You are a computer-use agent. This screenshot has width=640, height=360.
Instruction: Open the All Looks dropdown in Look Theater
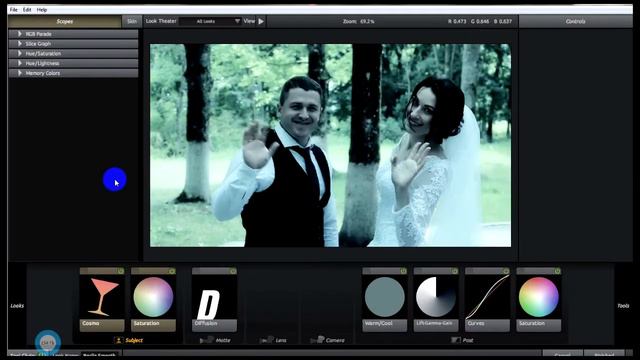211,21
